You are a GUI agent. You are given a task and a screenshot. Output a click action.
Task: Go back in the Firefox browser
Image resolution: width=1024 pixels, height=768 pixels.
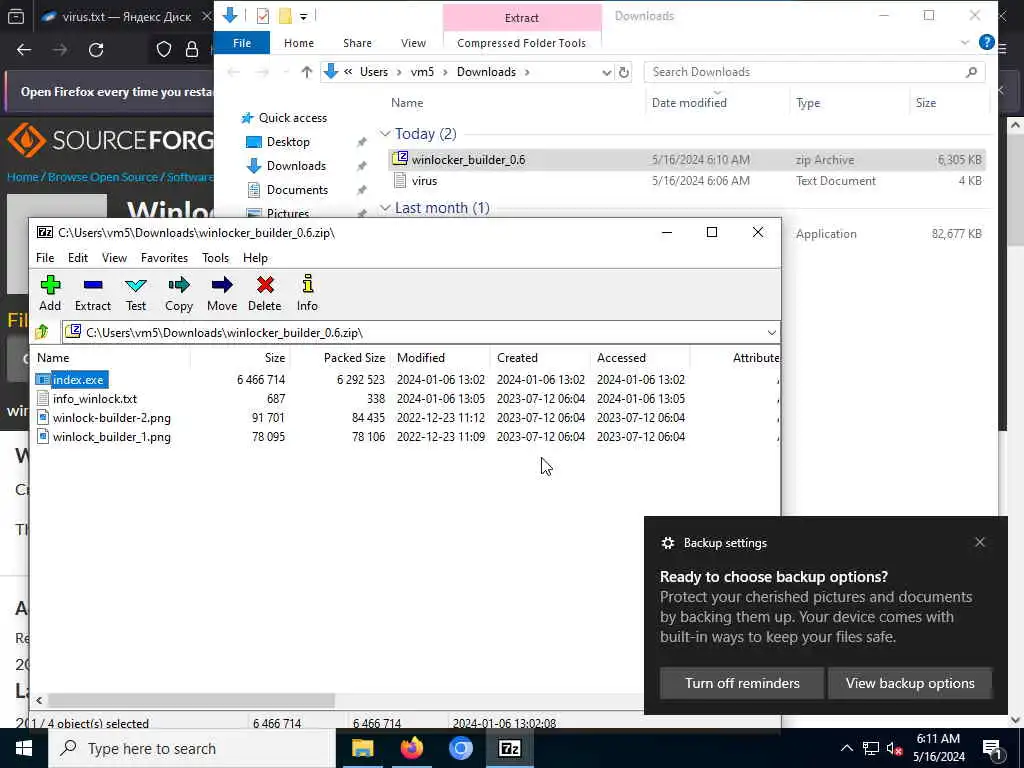[x=24, y=50]
